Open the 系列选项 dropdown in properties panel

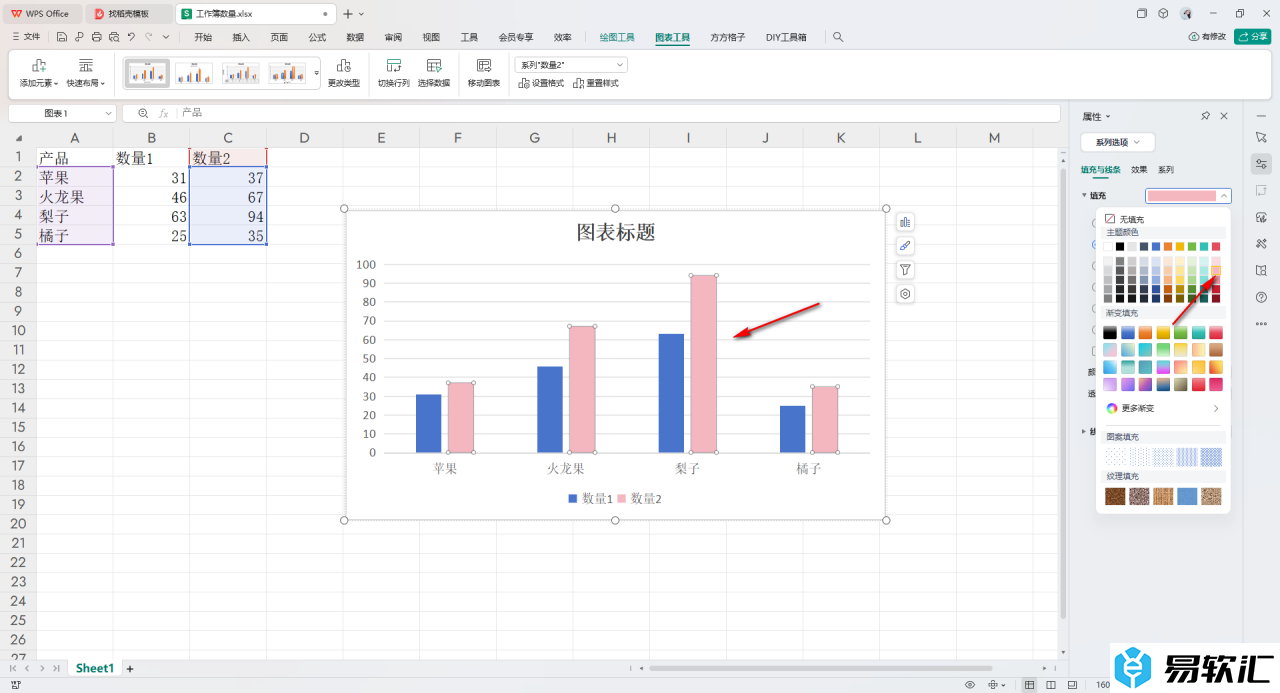(1118, 142)
